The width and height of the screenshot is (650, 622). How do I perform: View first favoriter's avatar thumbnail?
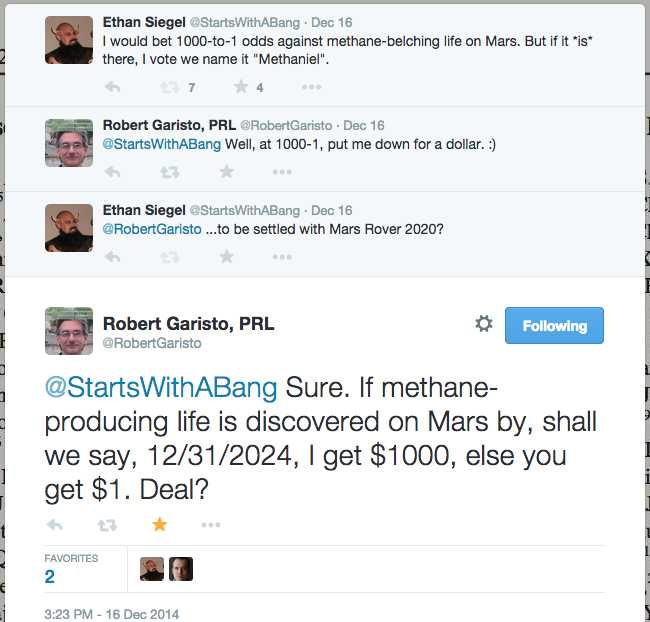click(x=152, y=569)
